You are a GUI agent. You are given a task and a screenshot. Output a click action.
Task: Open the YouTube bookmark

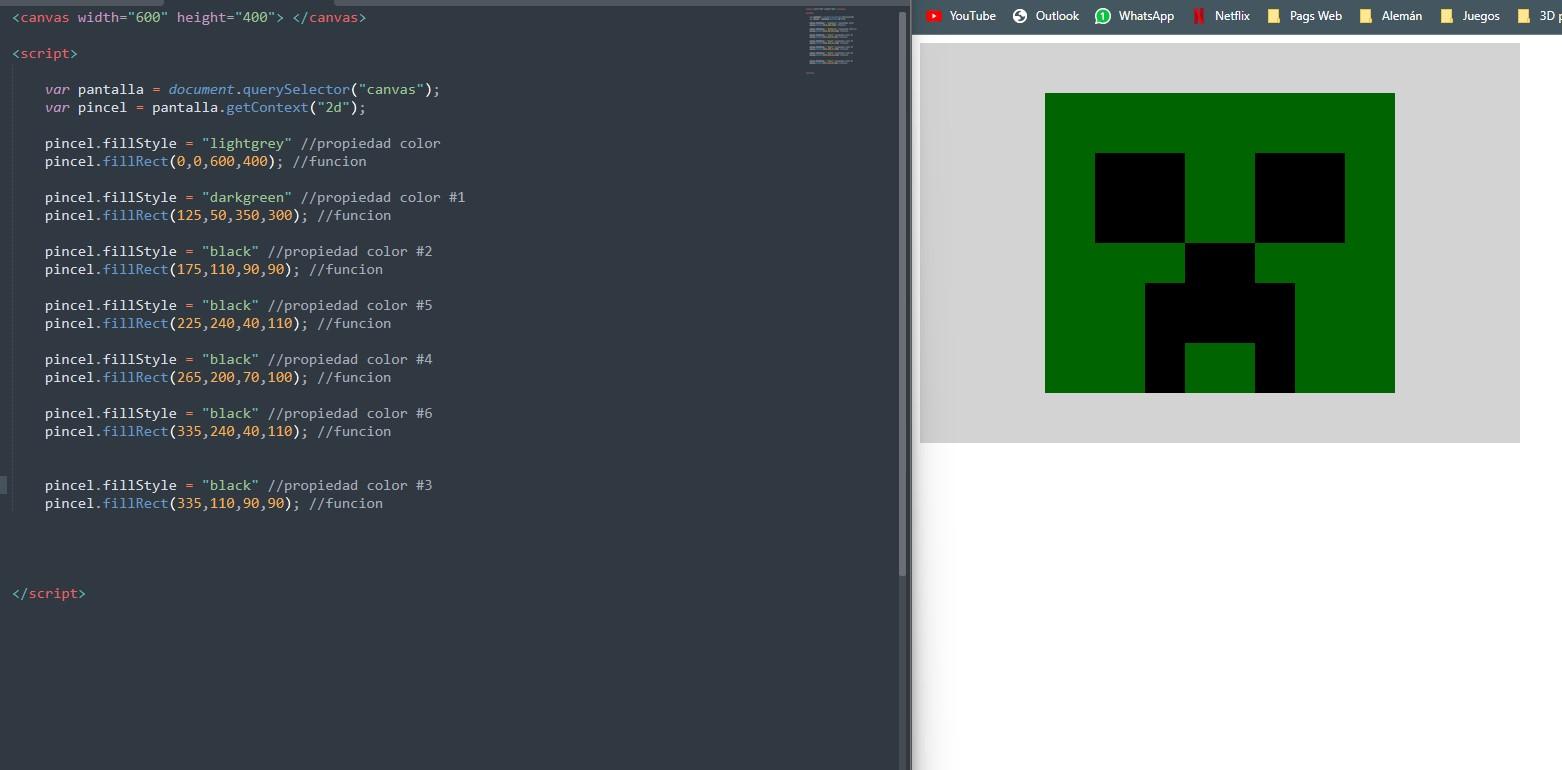point(961,16)
